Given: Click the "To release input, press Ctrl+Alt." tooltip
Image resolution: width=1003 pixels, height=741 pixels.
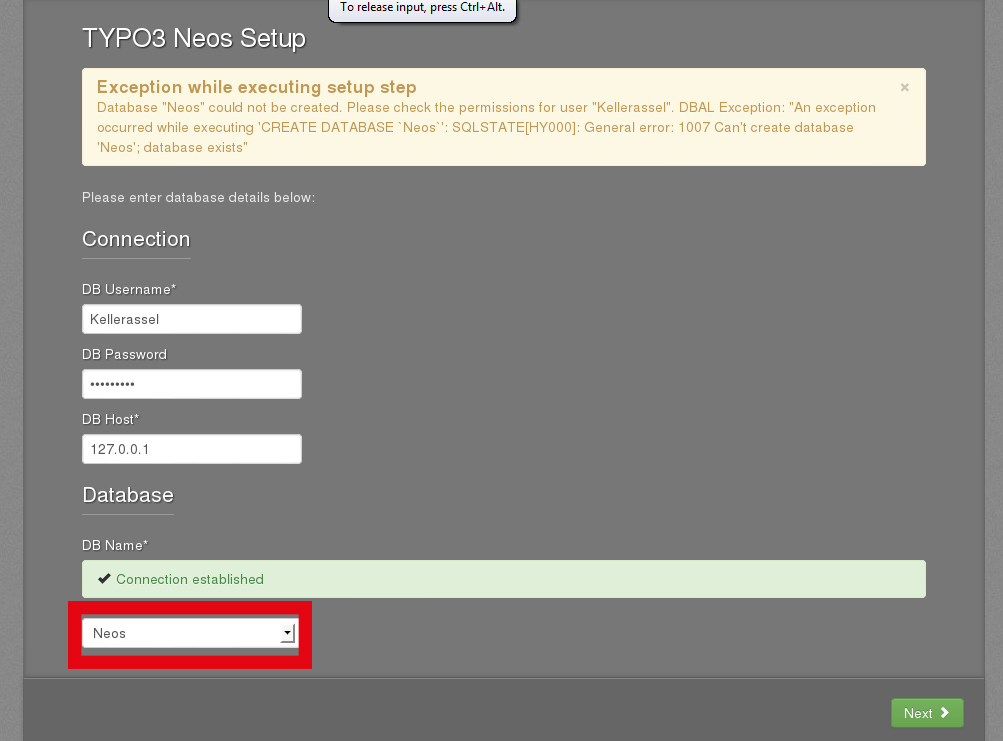Looking at the screenshot, I should coord(422,9).
